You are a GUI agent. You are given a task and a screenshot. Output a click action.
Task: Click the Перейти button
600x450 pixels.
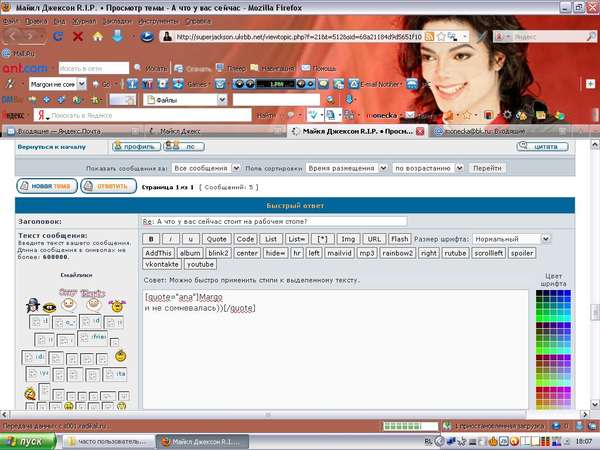click(x=488, y=168)
